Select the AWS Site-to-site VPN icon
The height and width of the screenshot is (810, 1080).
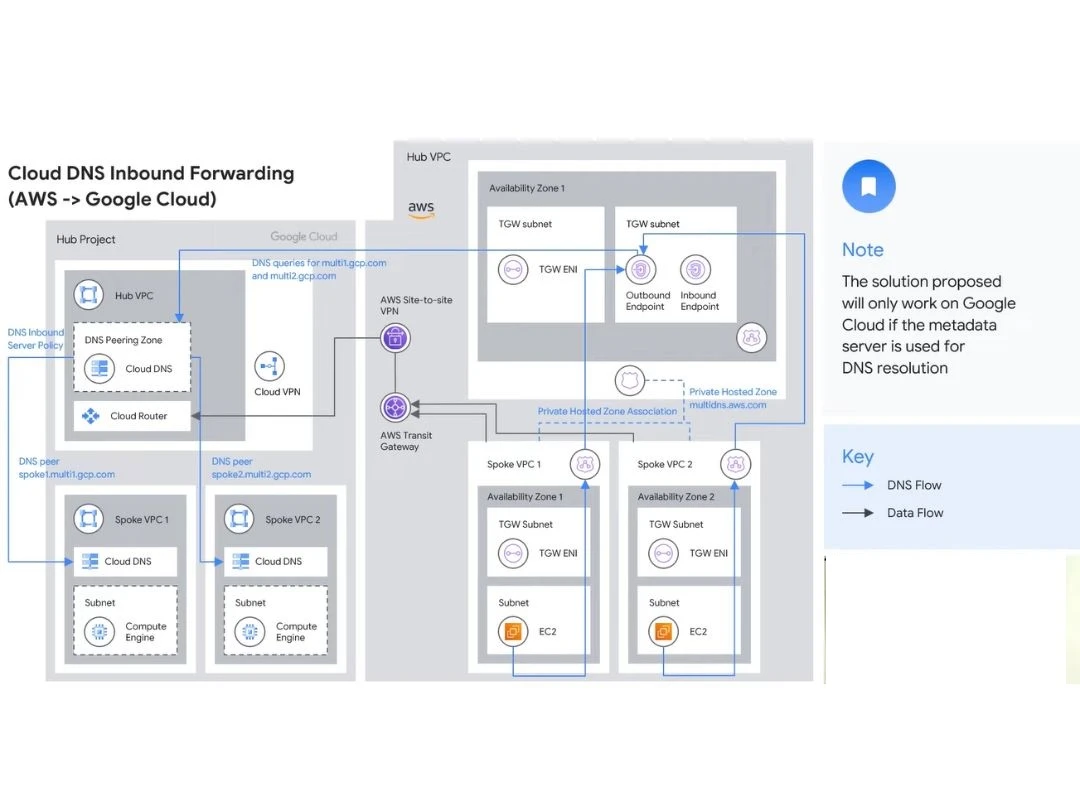click(396, 338)
